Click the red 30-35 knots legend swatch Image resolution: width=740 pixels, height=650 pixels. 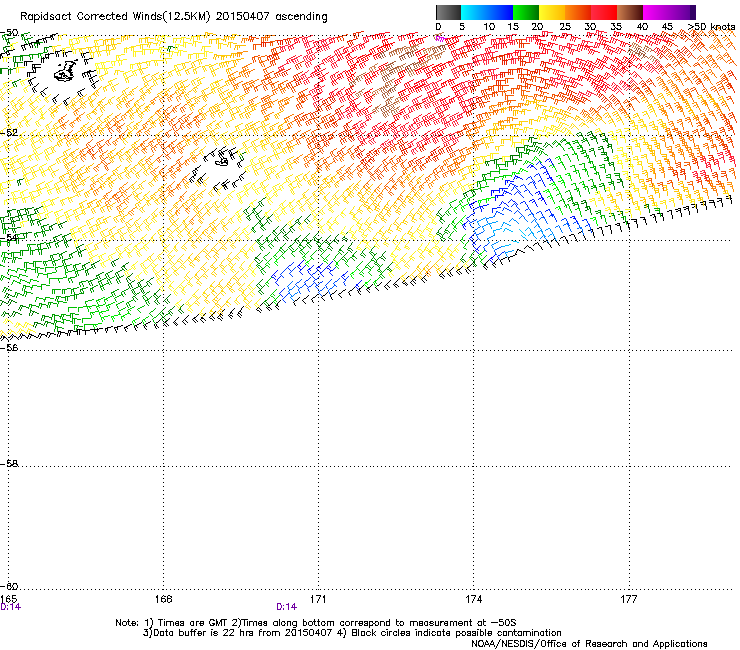[604, 12]
